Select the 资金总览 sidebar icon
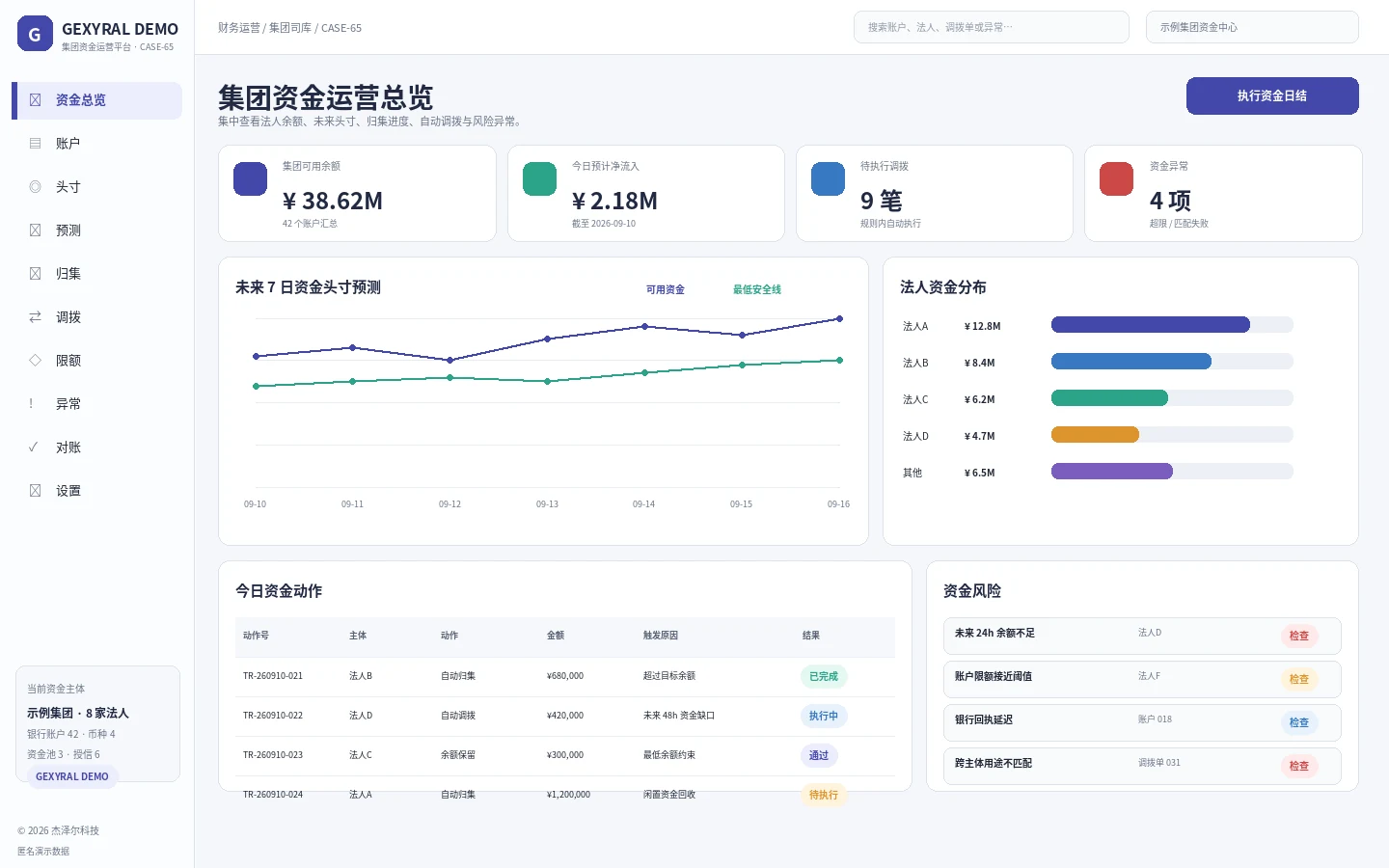 point(35,100)
